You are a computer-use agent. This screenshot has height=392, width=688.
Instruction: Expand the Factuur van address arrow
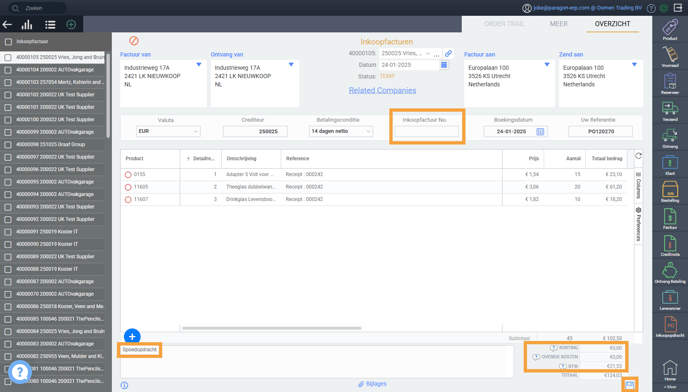(199, 65)
